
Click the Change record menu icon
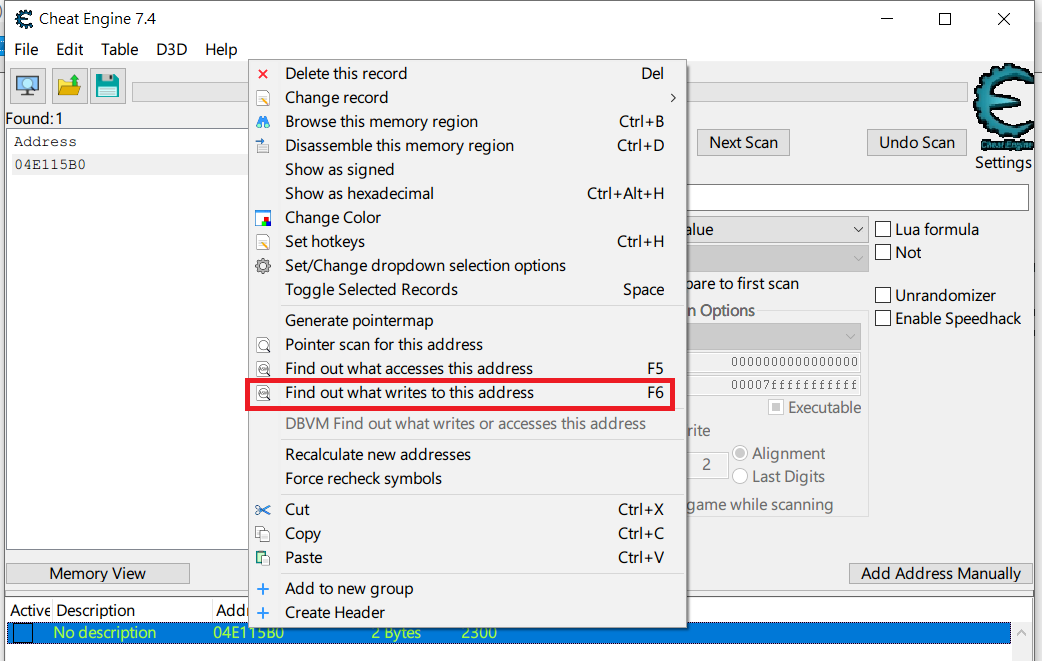click(263, 98)
